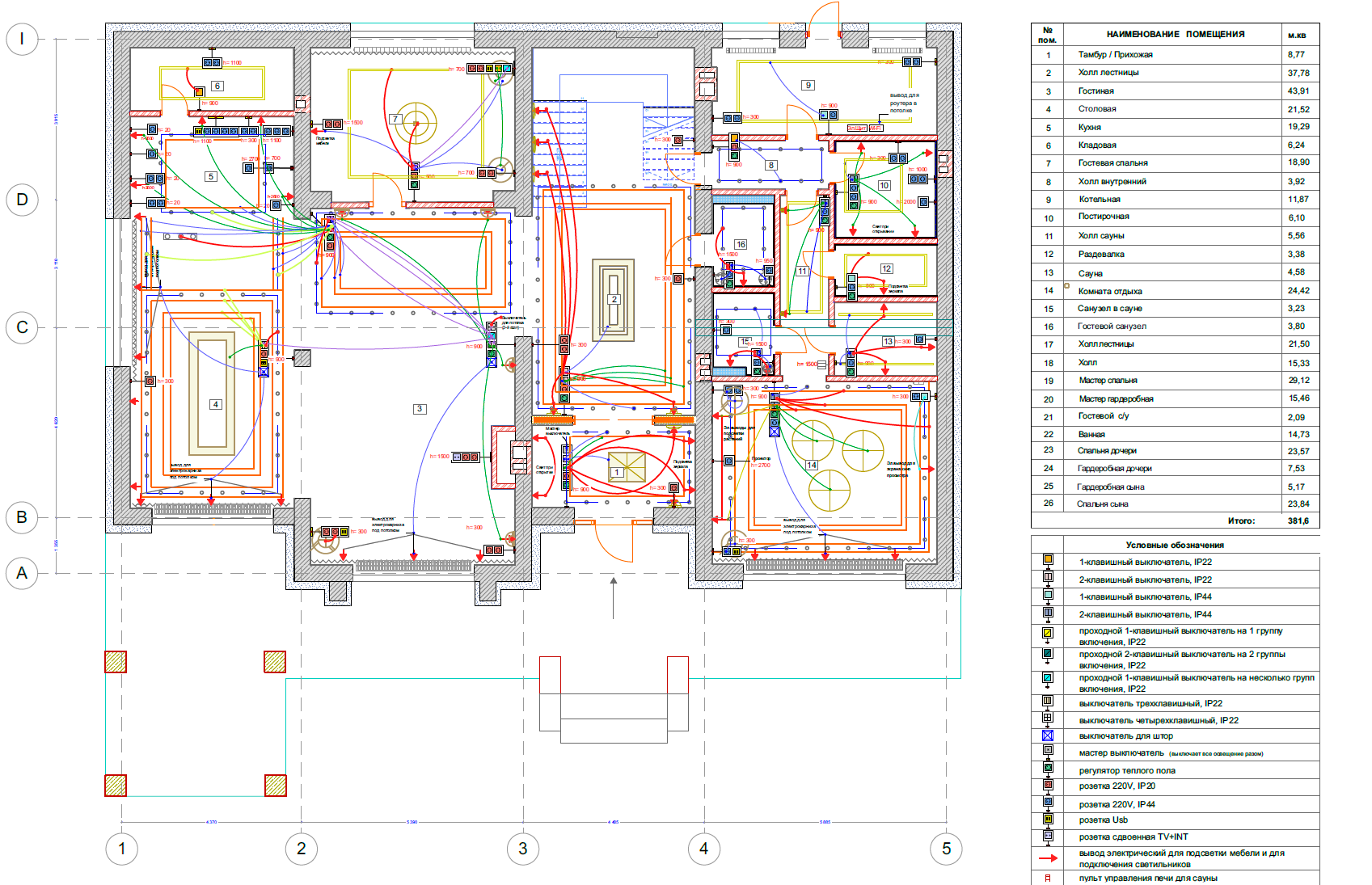Screen dimensions: 1372x885
Task: Click the 'Спальня дочери' room name
Action: click(x=1107, y=451)
